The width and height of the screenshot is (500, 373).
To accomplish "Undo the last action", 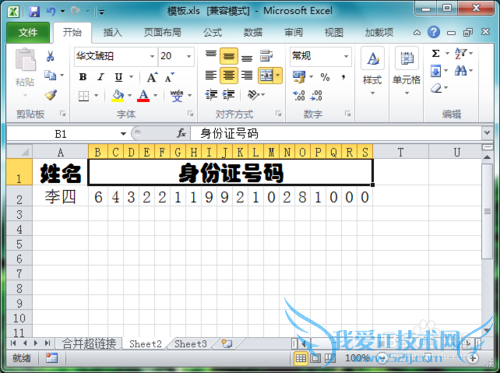I will [x=51, y=12].
